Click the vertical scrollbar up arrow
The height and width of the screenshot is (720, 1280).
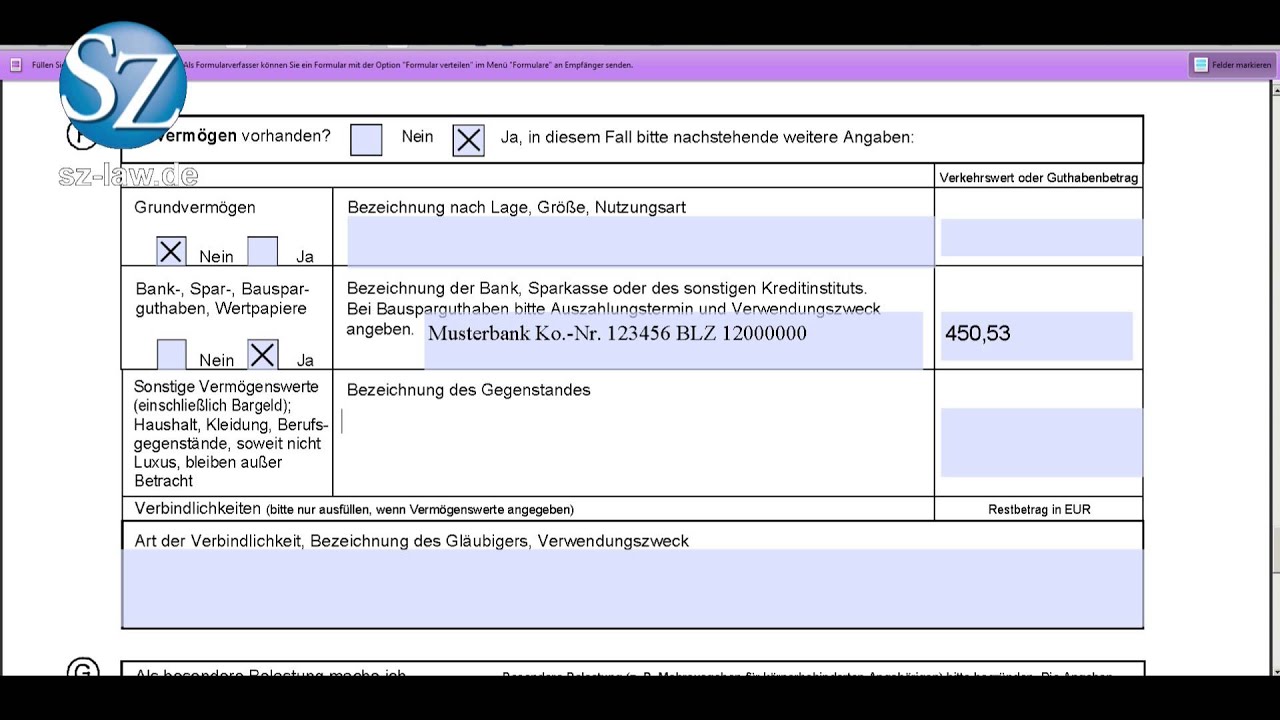coord(1275,90)
